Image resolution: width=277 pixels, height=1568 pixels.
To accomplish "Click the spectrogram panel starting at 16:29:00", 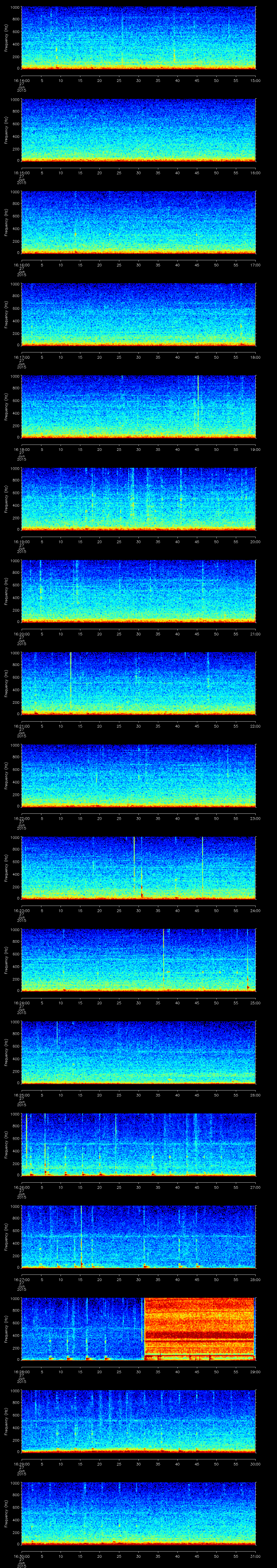I will click(138, 1421).
